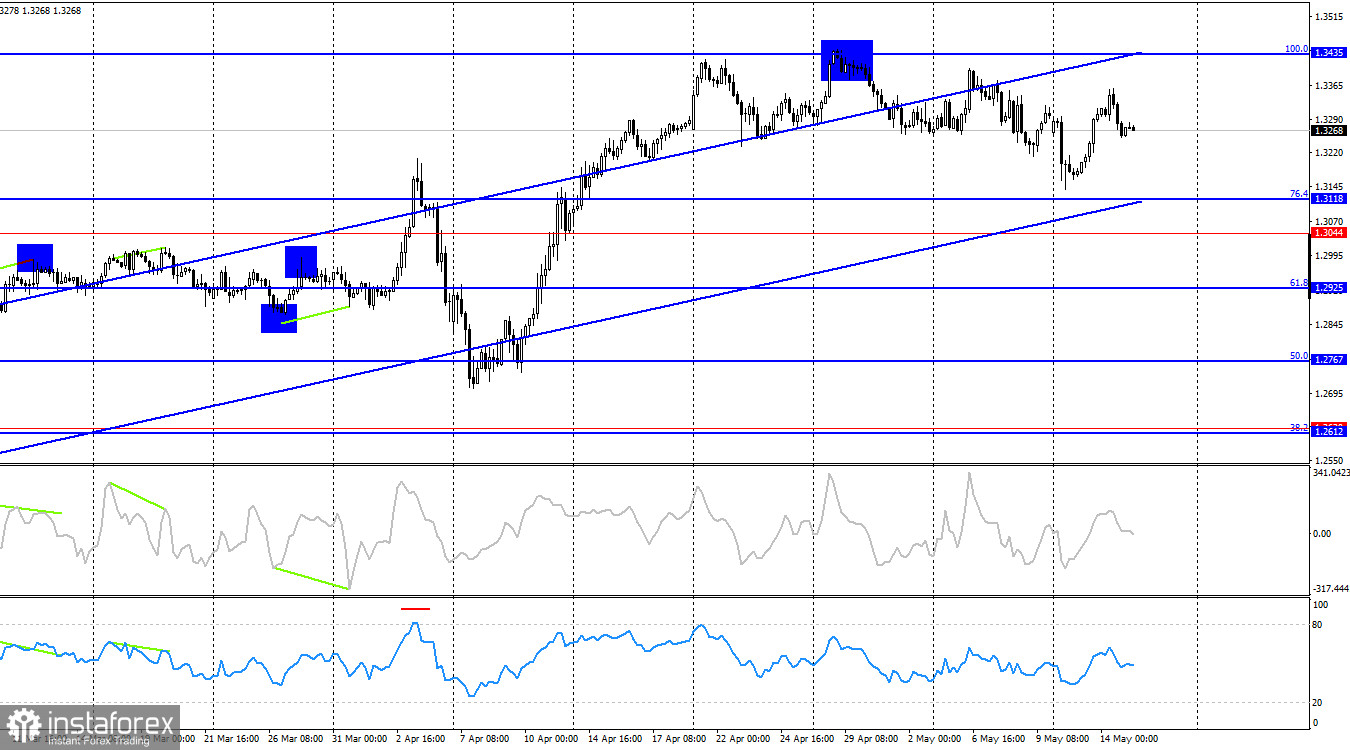The image size is (1350, 750).
Task: Select the 20 level on oscillator scale
Action: [1319, 702]
